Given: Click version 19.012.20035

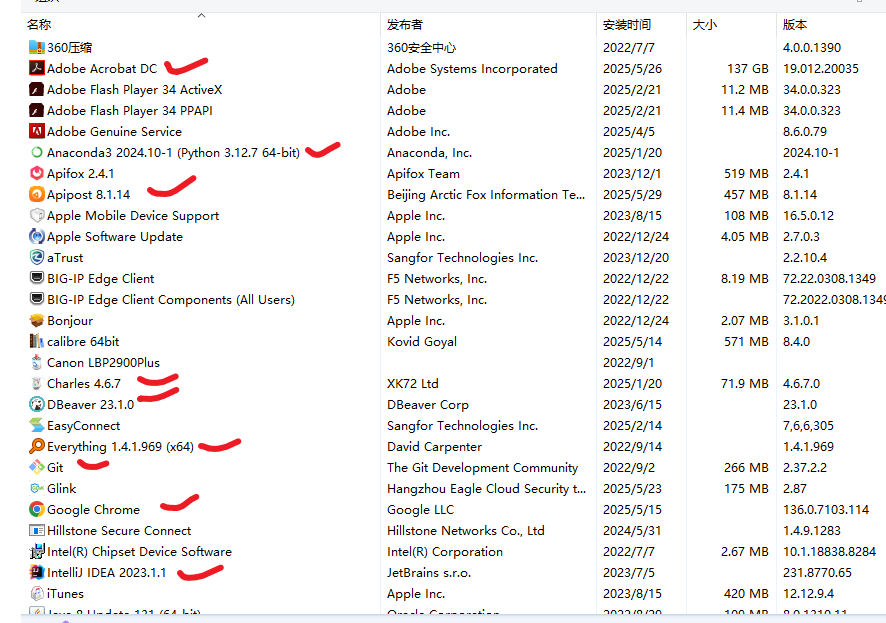Looking at the screenshot, I should click(x=820, y=68).
